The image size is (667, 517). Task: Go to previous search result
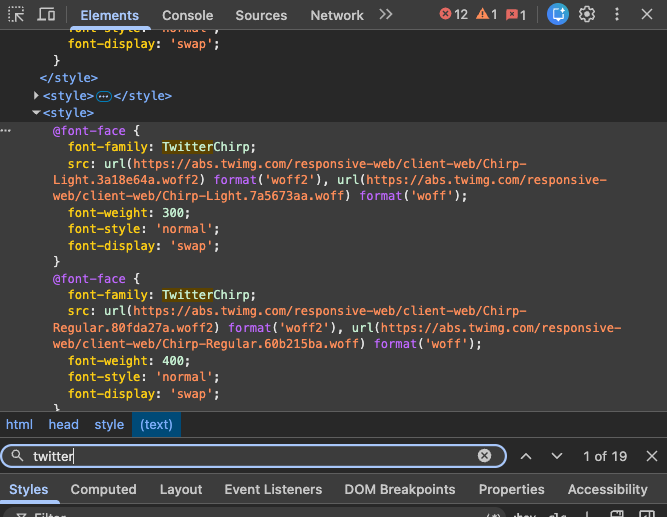pos(526,456)
